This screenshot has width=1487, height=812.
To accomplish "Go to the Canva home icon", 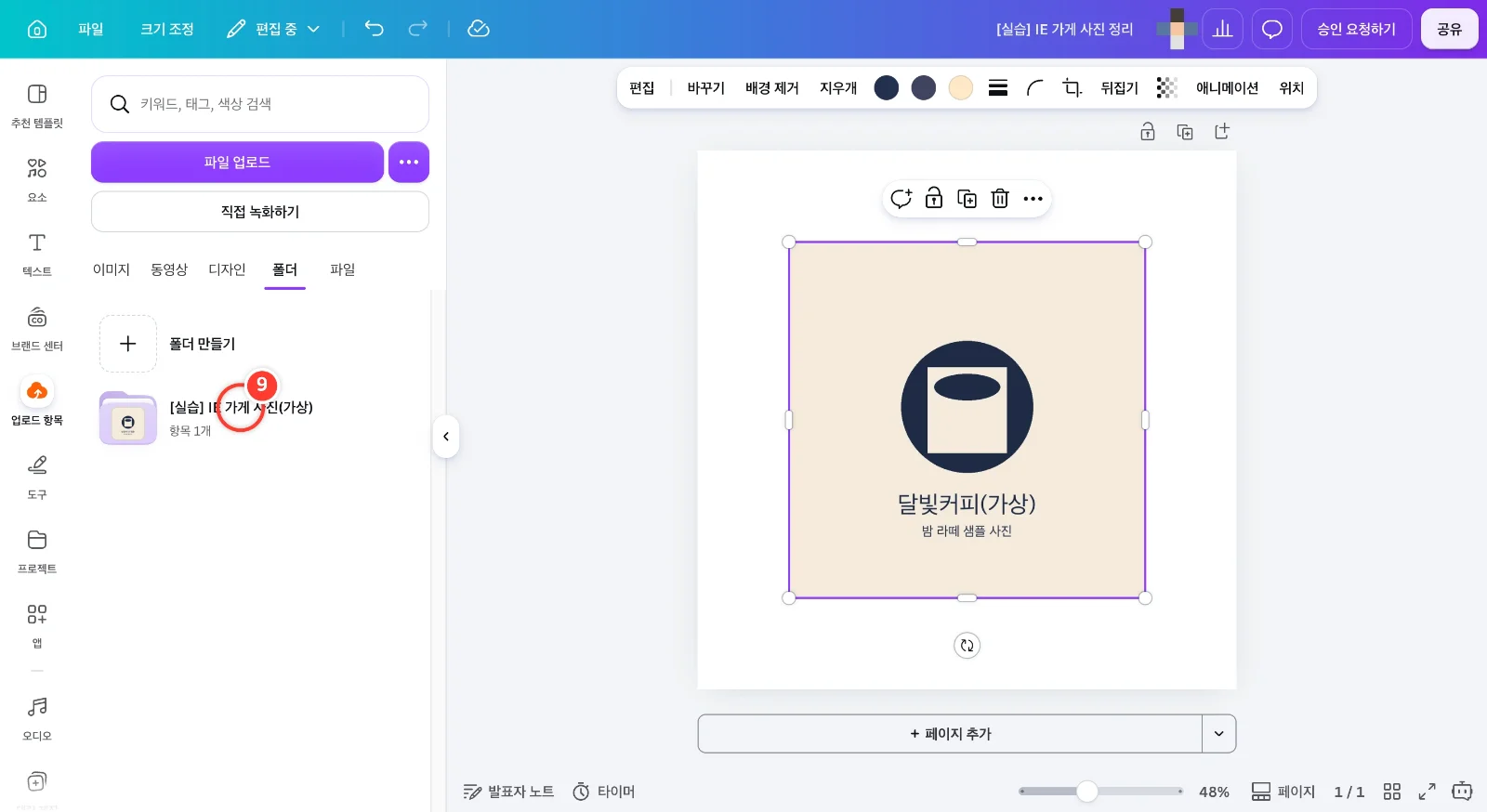I will point(37,29).
